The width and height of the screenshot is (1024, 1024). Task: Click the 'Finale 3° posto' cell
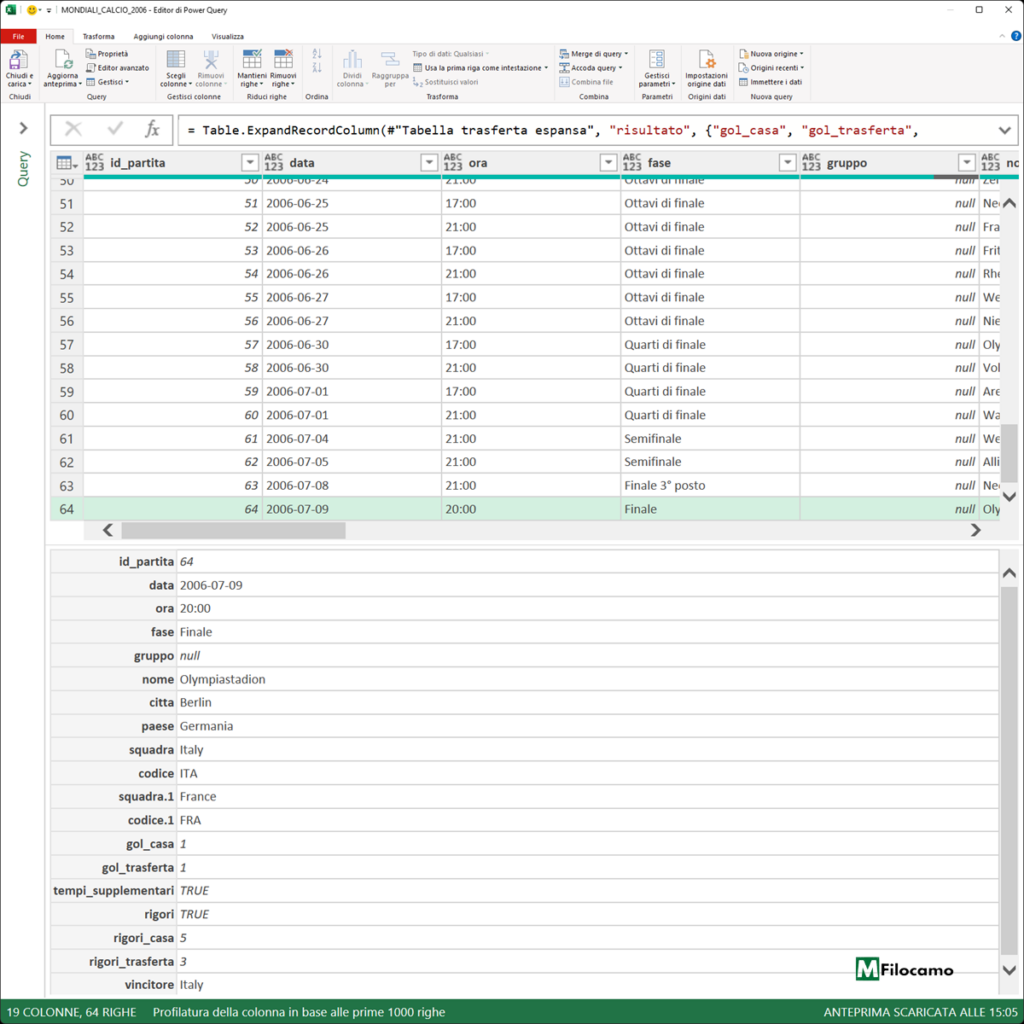710,485
